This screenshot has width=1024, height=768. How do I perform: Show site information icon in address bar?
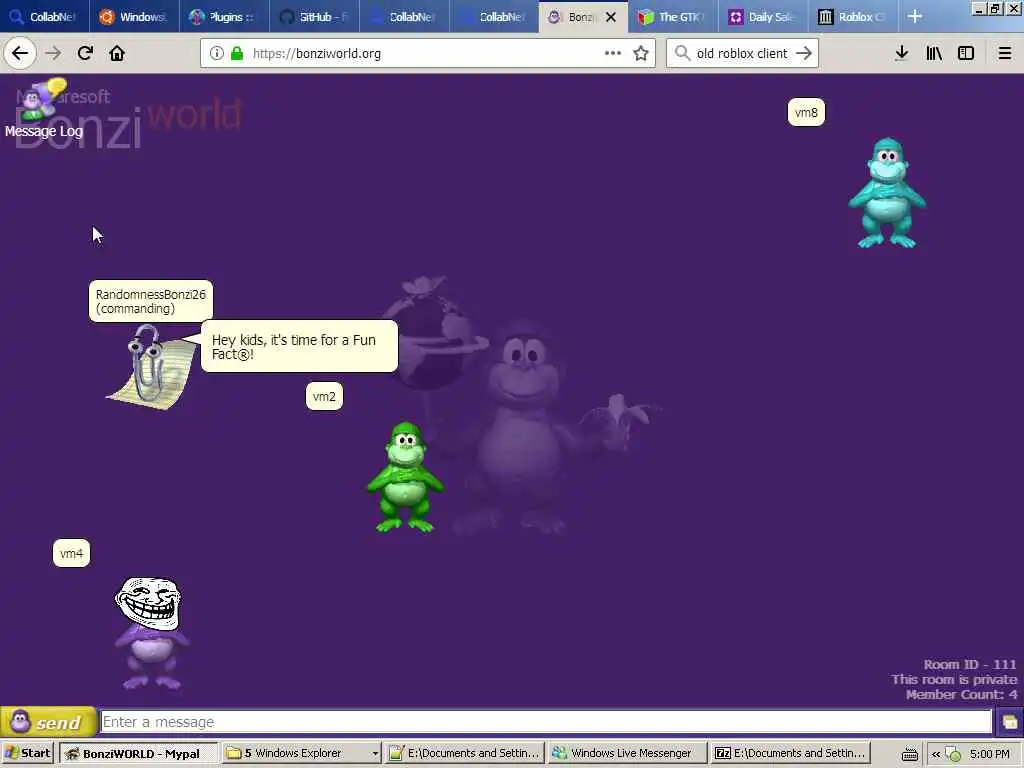[216, 54]
